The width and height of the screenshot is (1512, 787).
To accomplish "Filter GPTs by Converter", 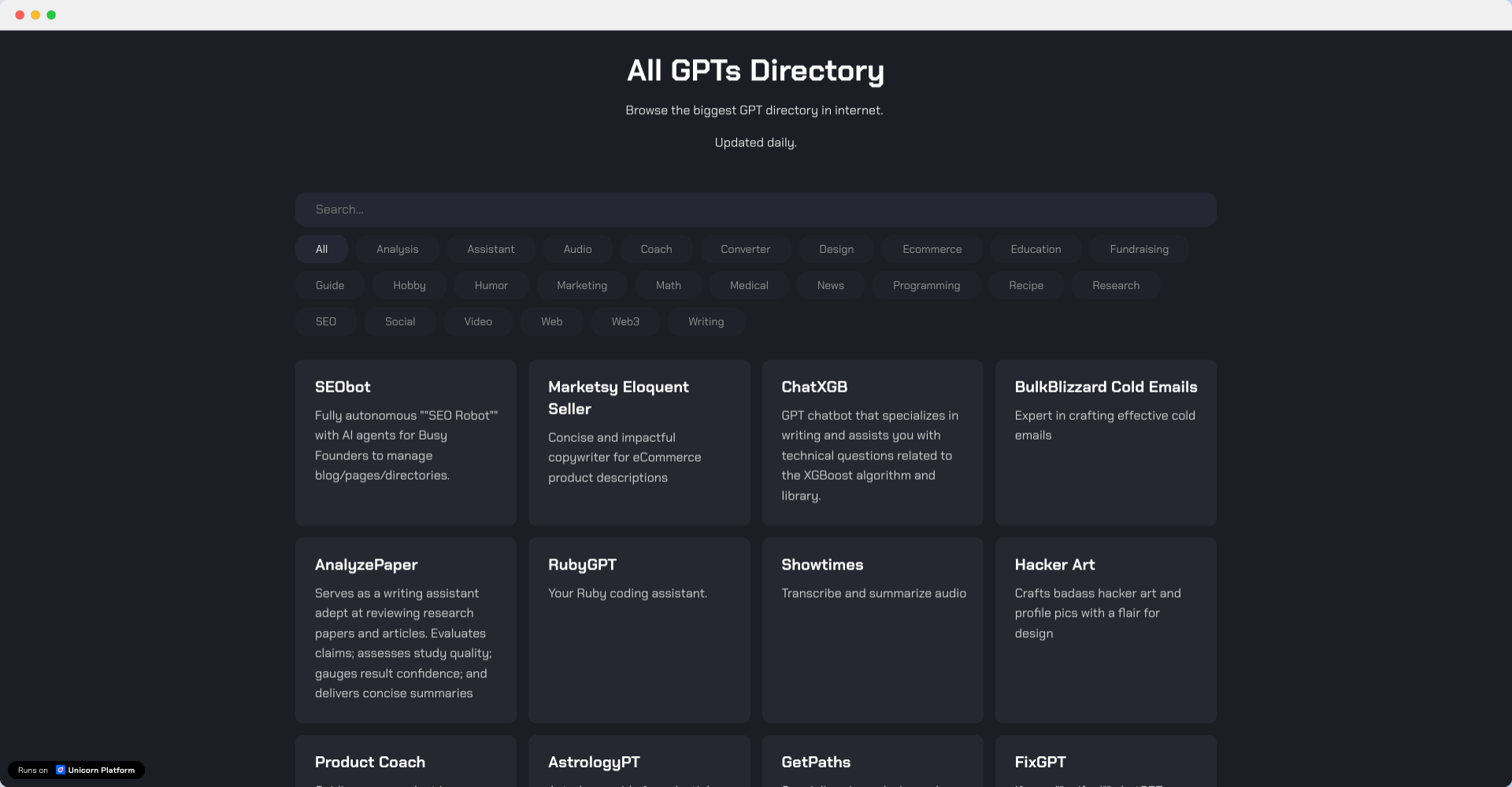I will click(746, 249).
